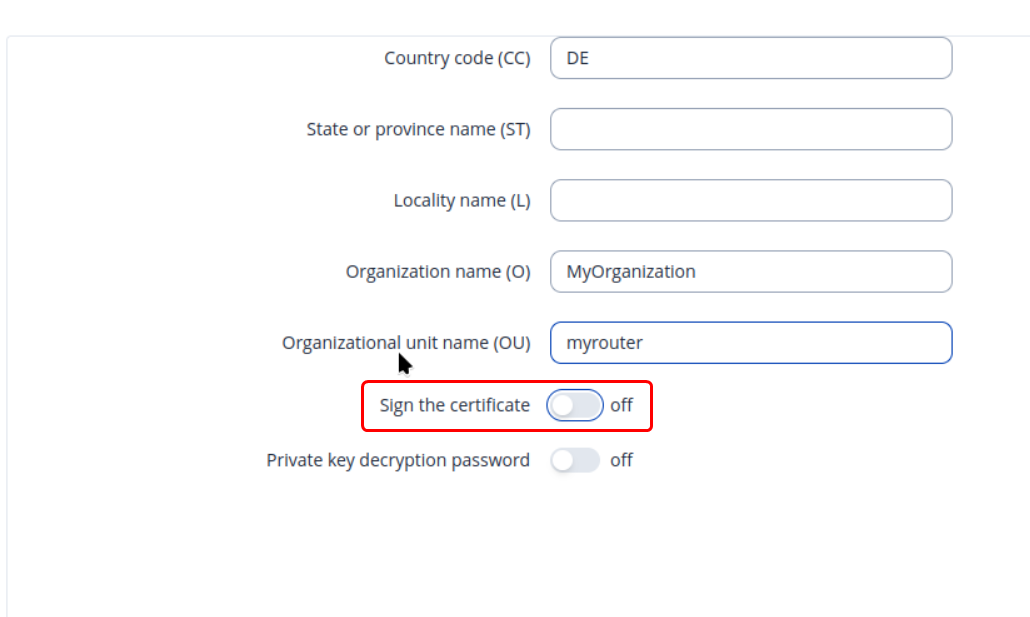Click the 'DE' text in Country code

[x=578, y=58]
